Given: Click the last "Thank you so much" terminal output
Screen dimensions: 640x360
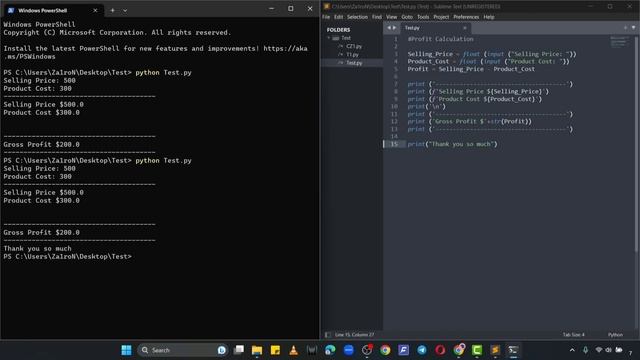Looking at the screenshot, I should (38, 249).
